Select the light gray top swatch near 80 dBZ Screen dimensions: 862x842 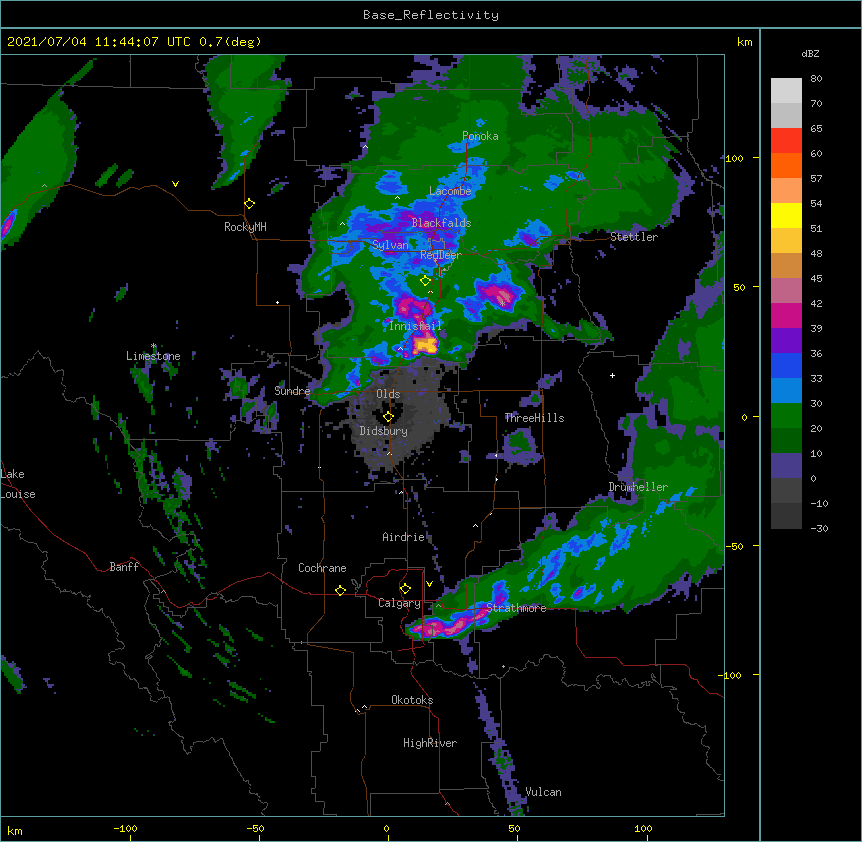click(x=786, y=91)
